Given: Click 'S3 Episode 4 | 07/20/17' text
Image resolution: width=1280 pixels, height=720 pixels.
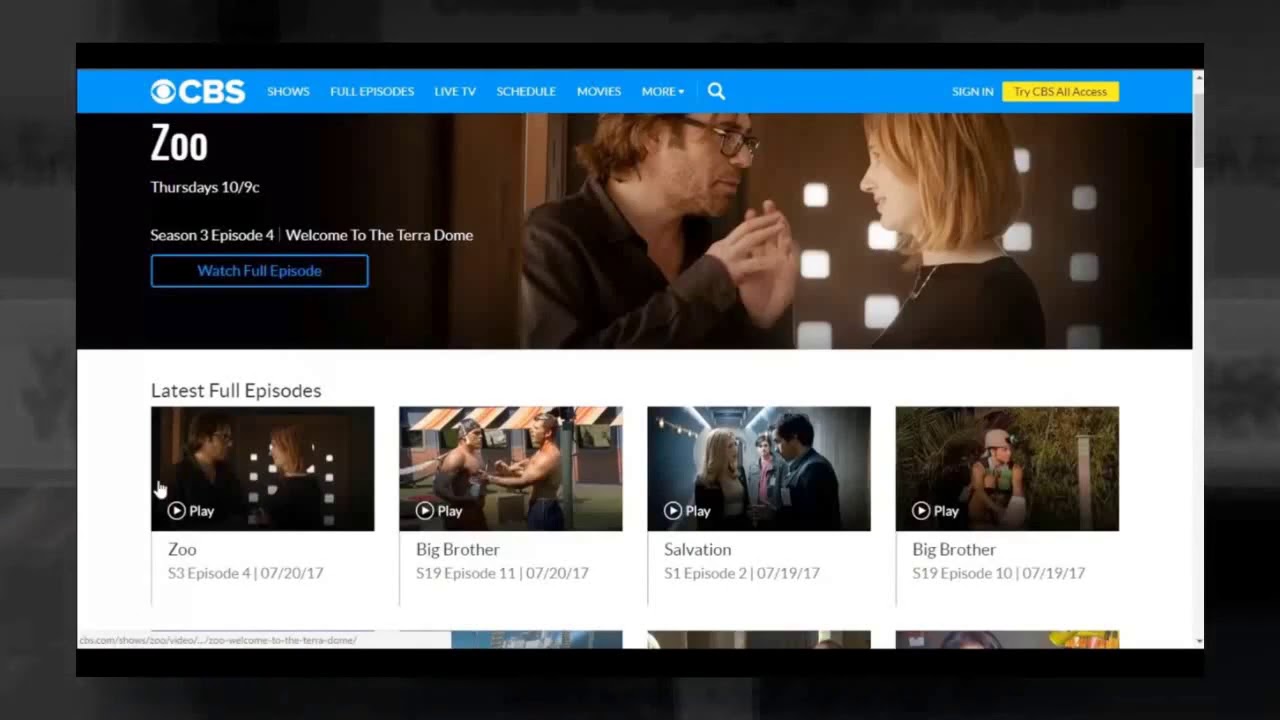Looking at the screenshot, I should pyautogui.click(x=245, y=573).
